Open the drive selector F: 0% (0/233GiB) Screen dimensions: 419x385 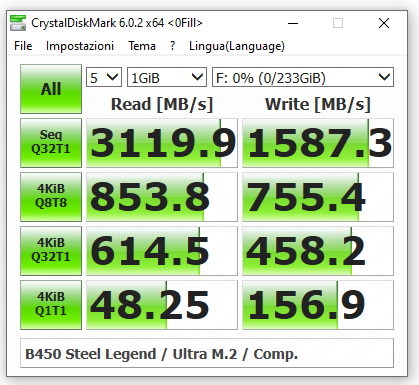click(303, 78)
